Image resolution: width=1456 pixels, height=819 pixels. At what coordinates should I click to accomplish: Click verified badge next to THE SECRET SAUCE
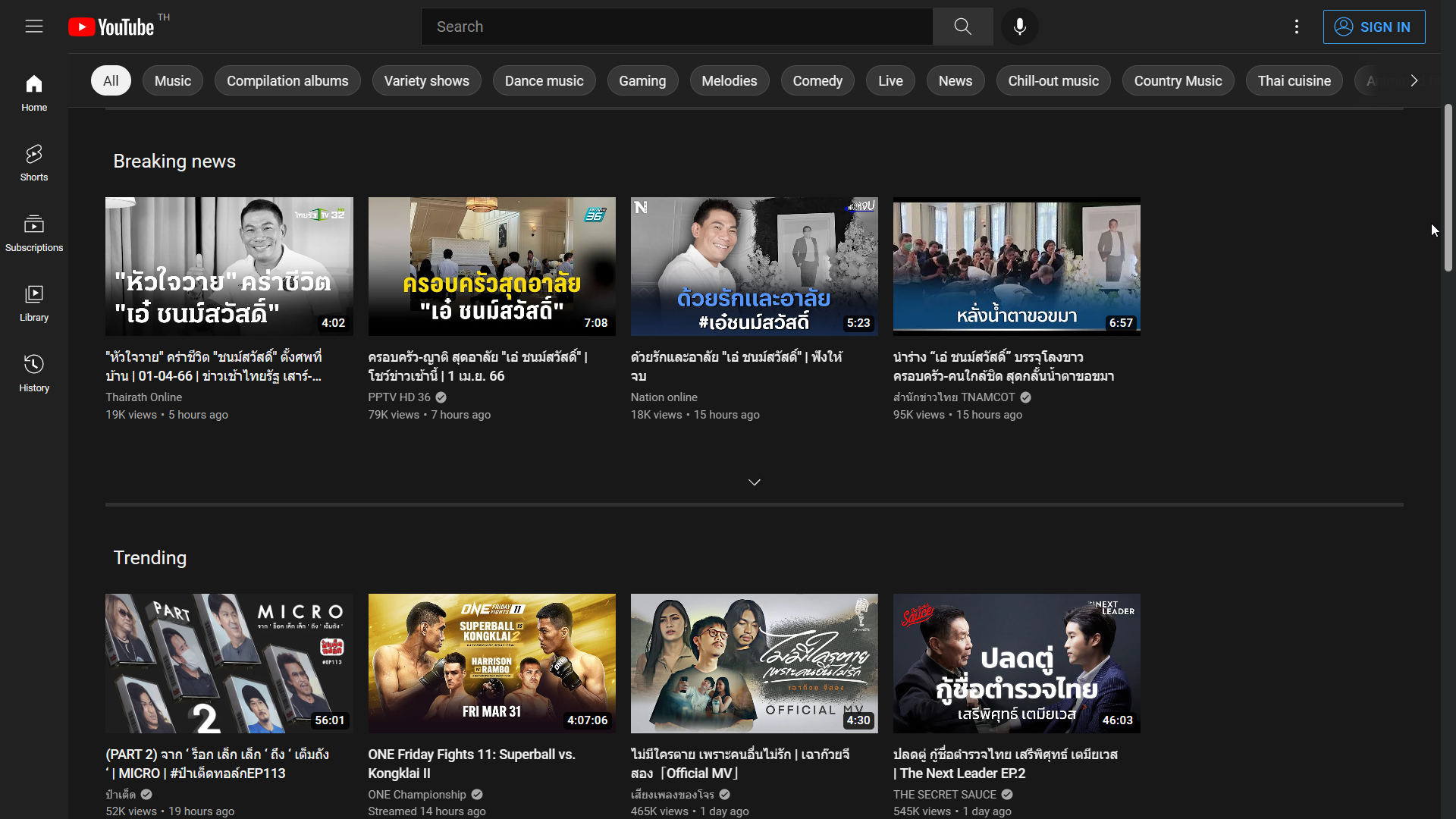1007,795
